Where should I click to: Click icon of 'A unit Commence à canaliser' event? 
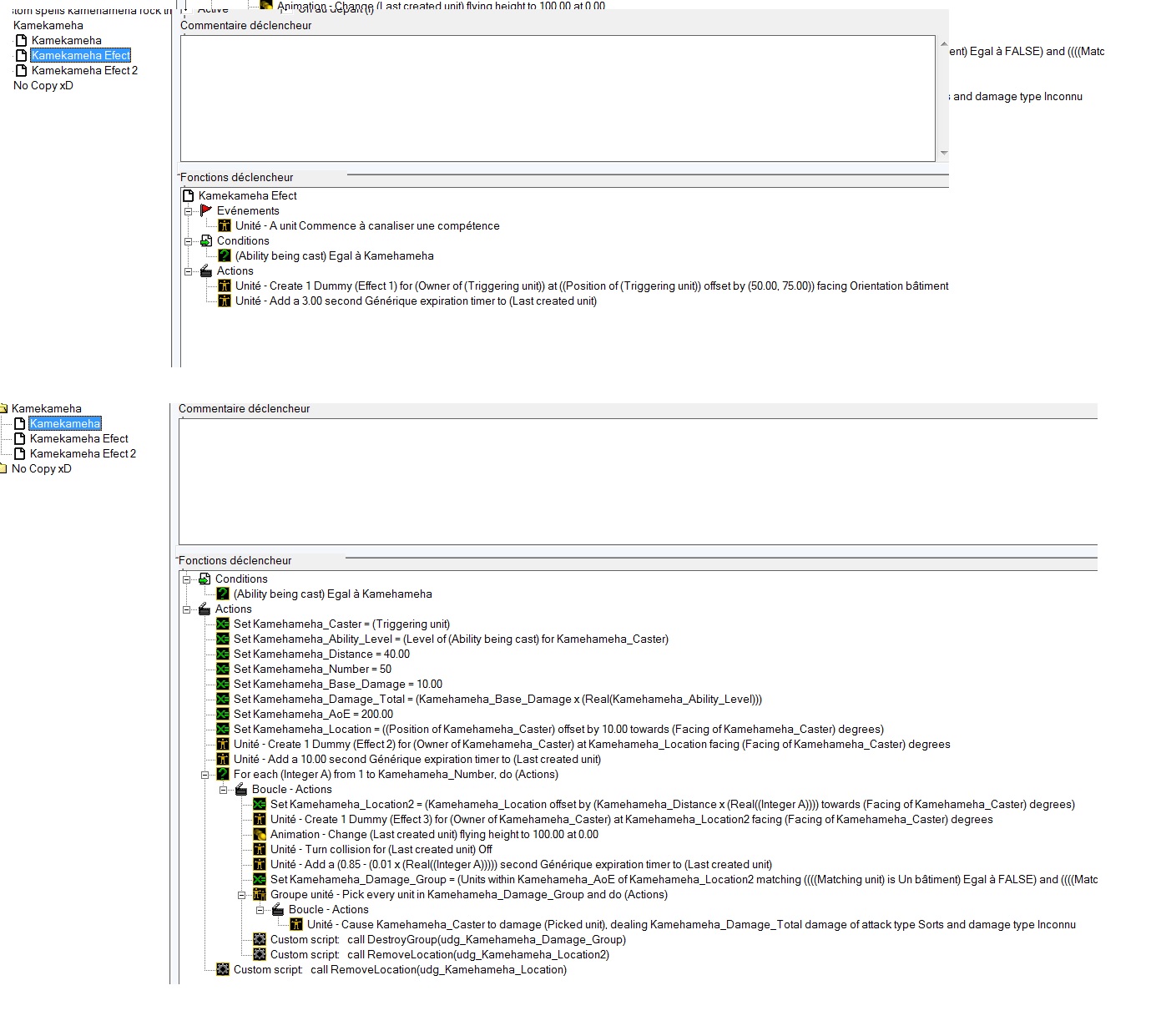[x=225, y=225]
